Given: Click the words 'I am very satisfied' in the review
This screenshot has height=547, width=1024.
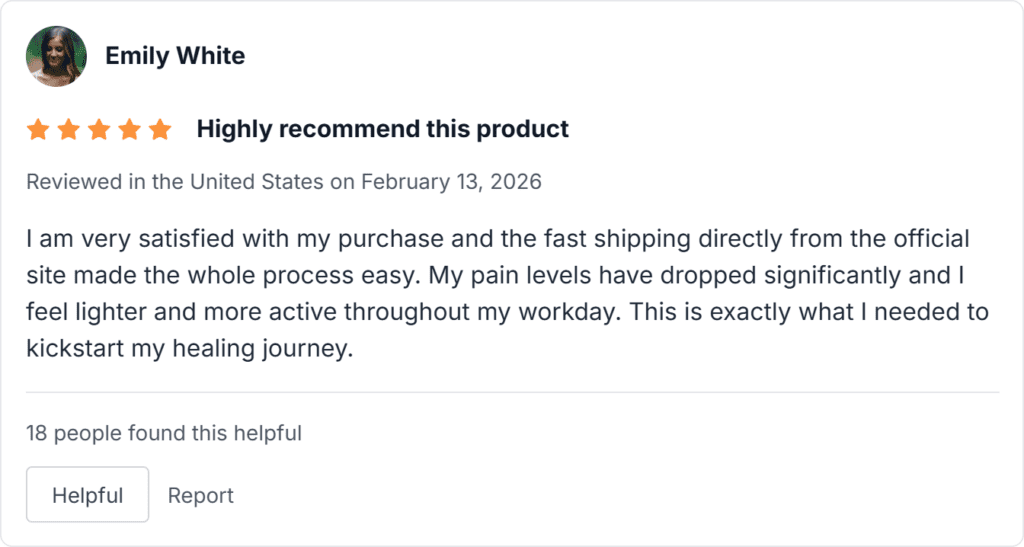Looking at the screenshot, I should point(107,240).
